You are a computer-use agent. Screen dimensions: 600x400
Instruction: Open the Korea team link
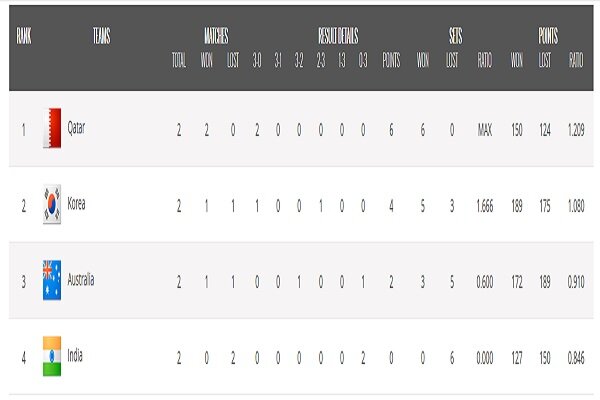76,203
